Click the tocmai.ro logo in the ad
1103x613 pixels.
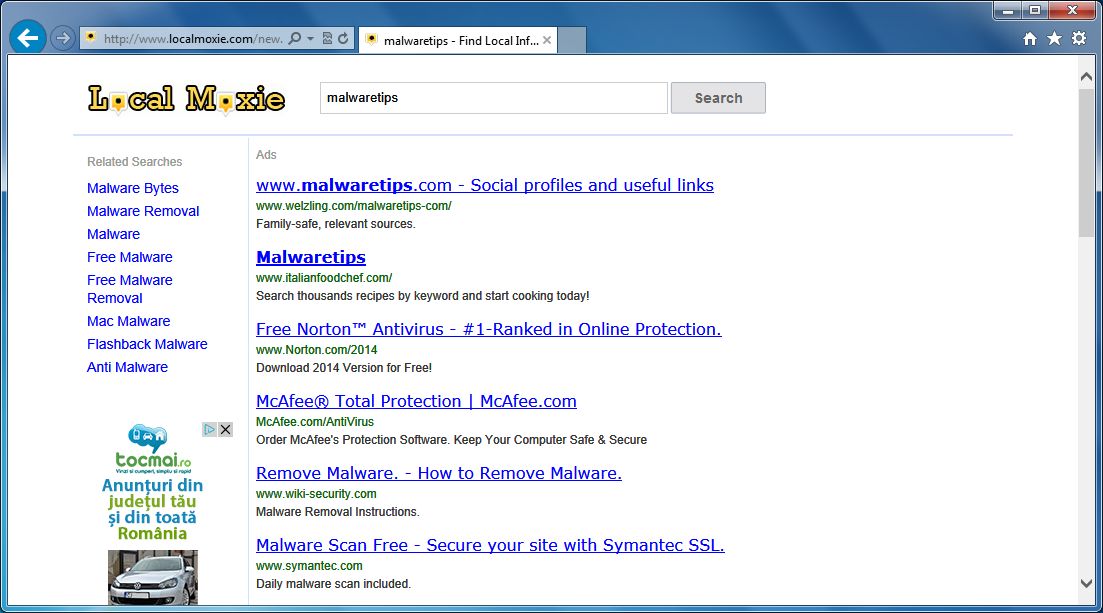point(153,448)
